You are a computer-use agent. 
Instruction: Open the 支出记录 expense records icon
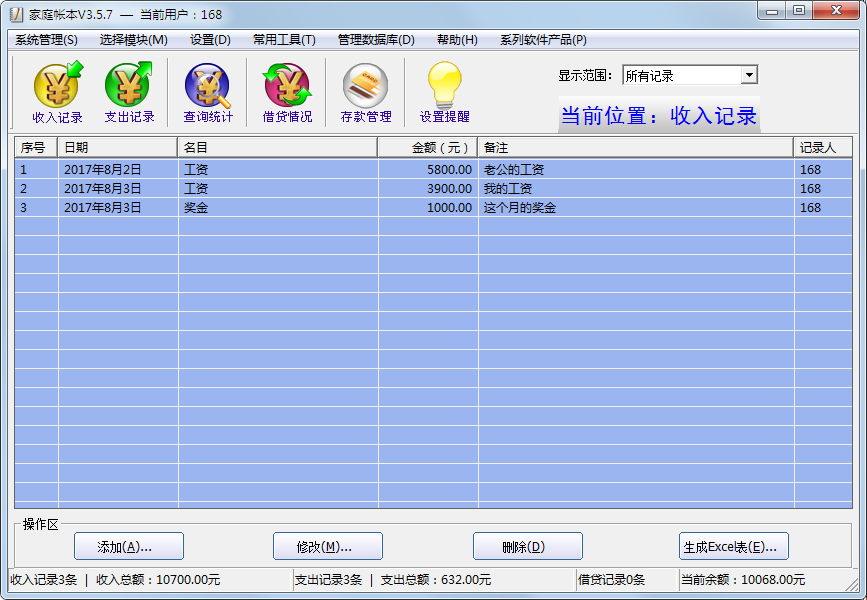pos(129,92)
